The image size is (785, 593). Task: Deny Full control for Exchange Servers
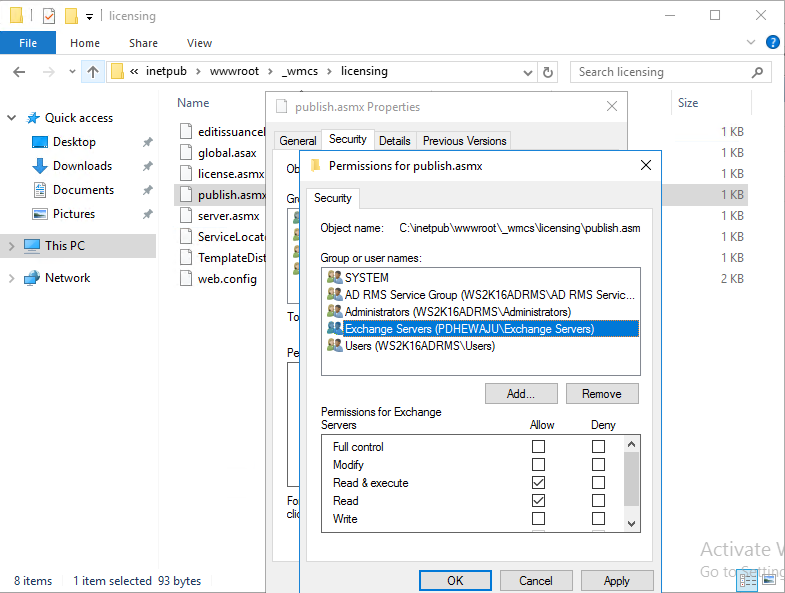coord(598,446)
